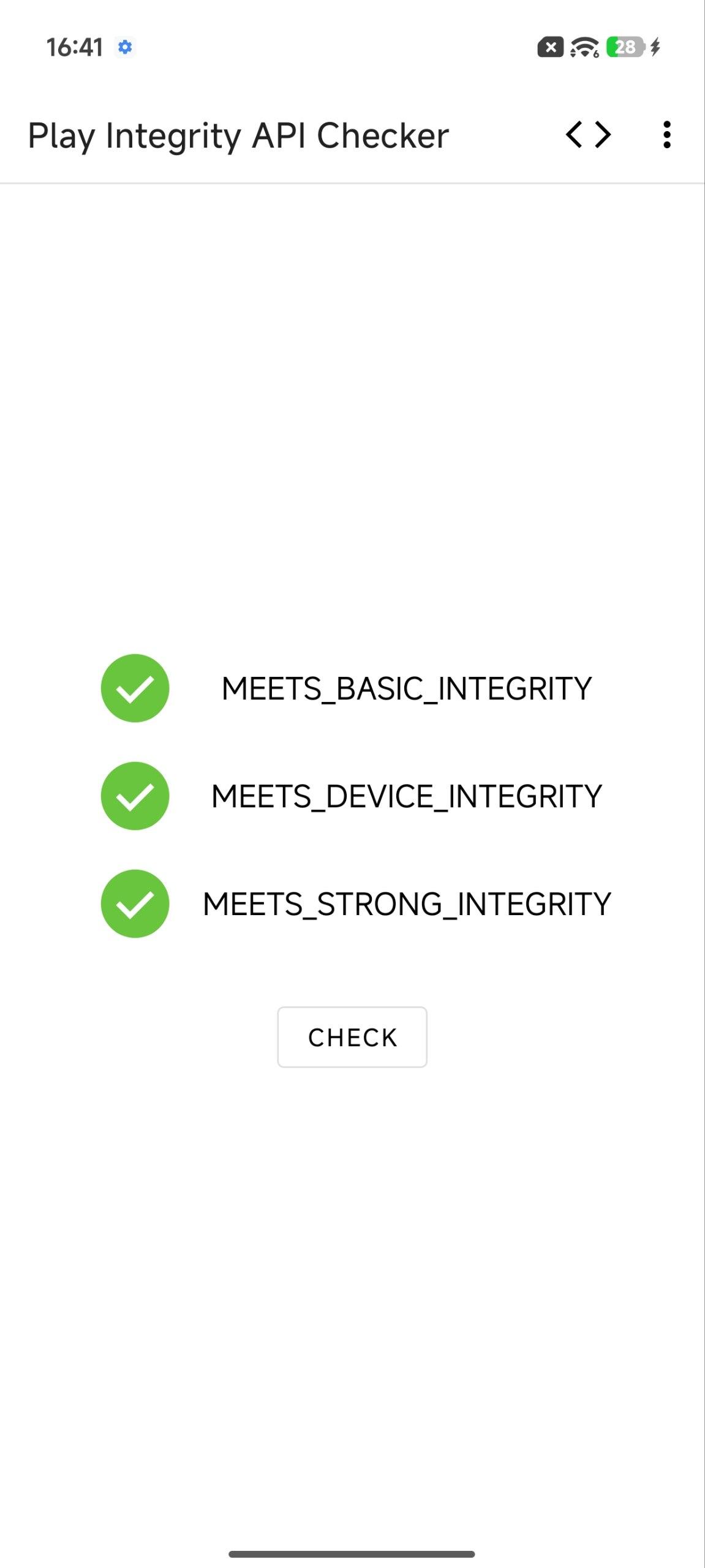Tap the Wi-Fi signal icon

(584, 47)
